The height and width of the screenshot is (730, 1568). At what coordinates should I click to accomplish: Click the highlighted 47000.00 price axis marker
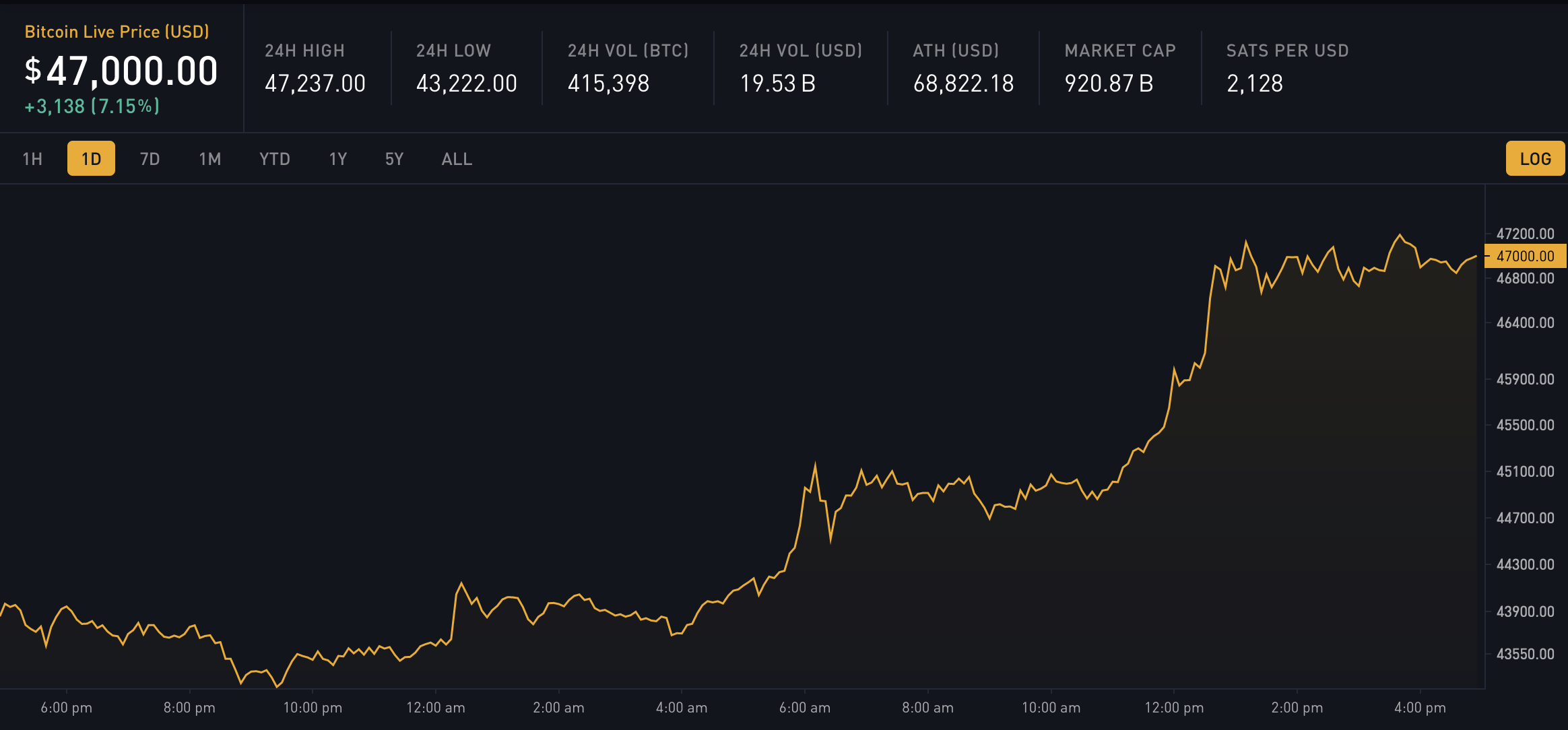pyautogui.click(x=1525, y=256)
